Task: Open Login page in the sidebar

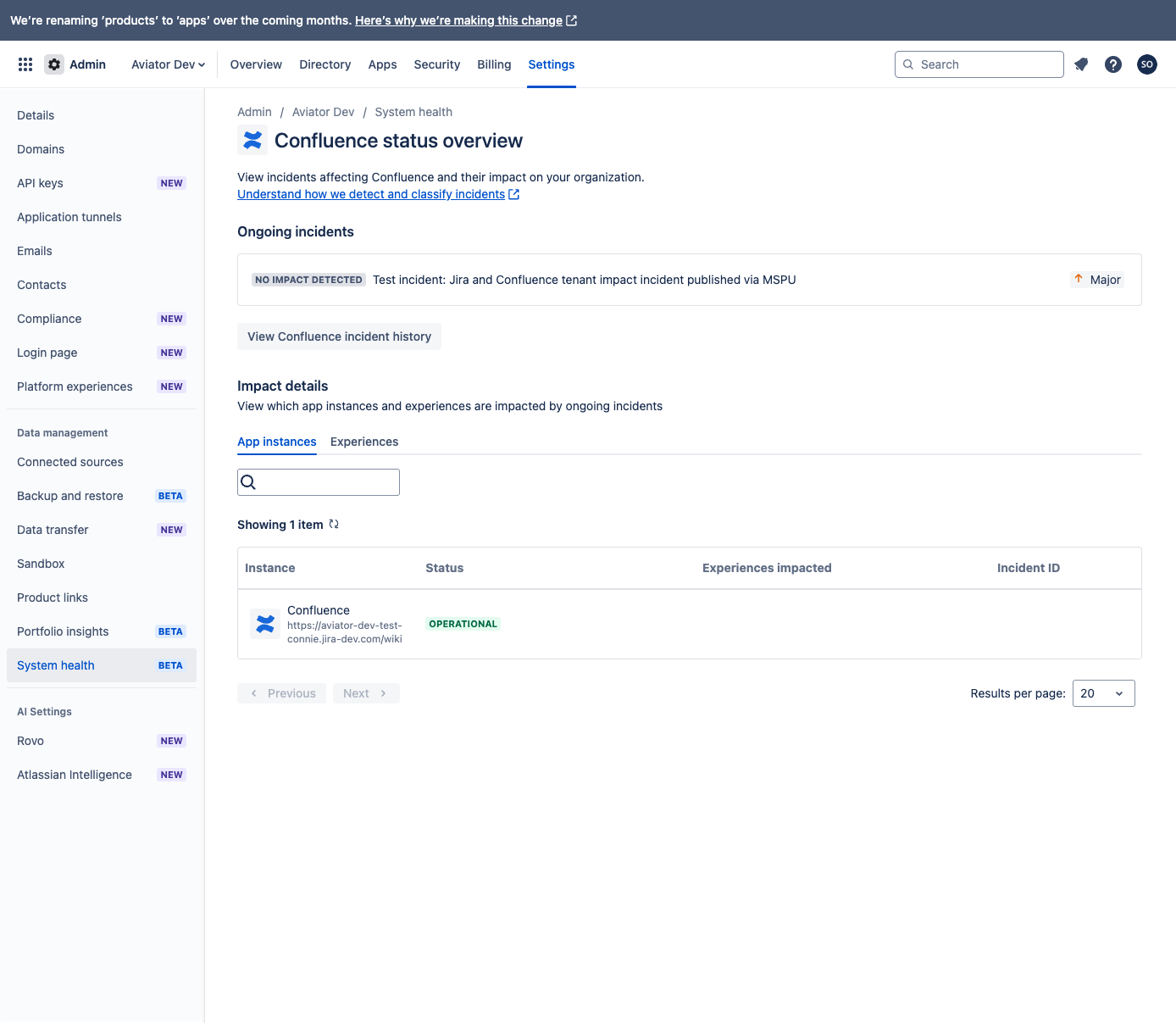Action: (102, 353)
